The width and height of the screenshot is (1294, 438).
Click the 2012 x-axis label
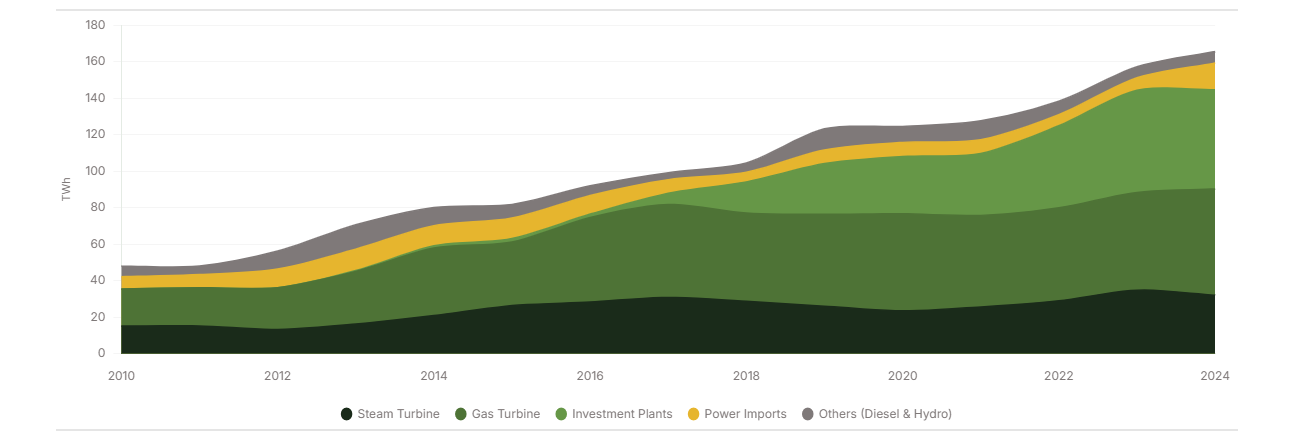click(x=277, y=376)
